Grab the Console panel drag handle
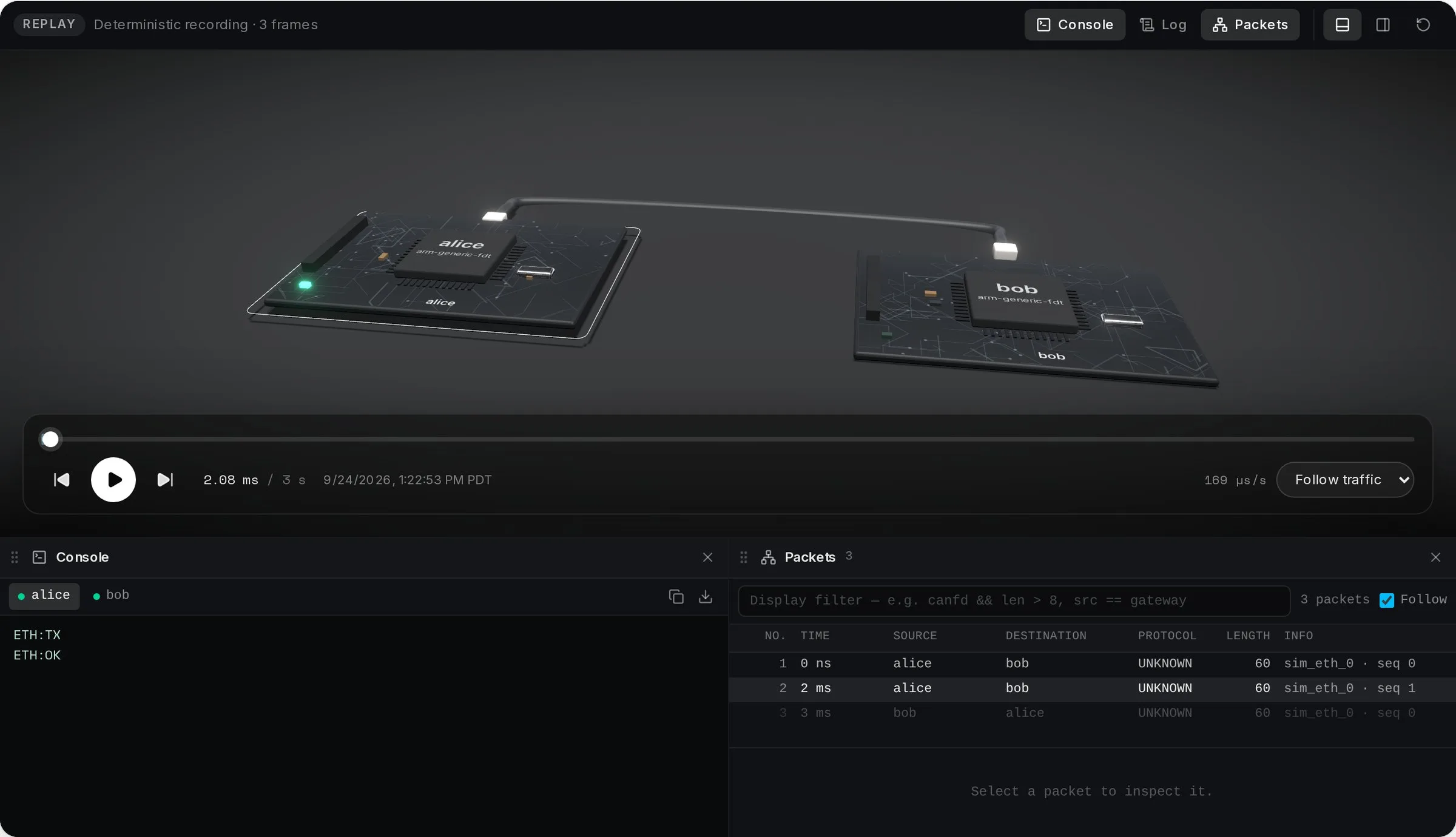The height and width of the screenshot is (837, 1456). click(15, 557)
